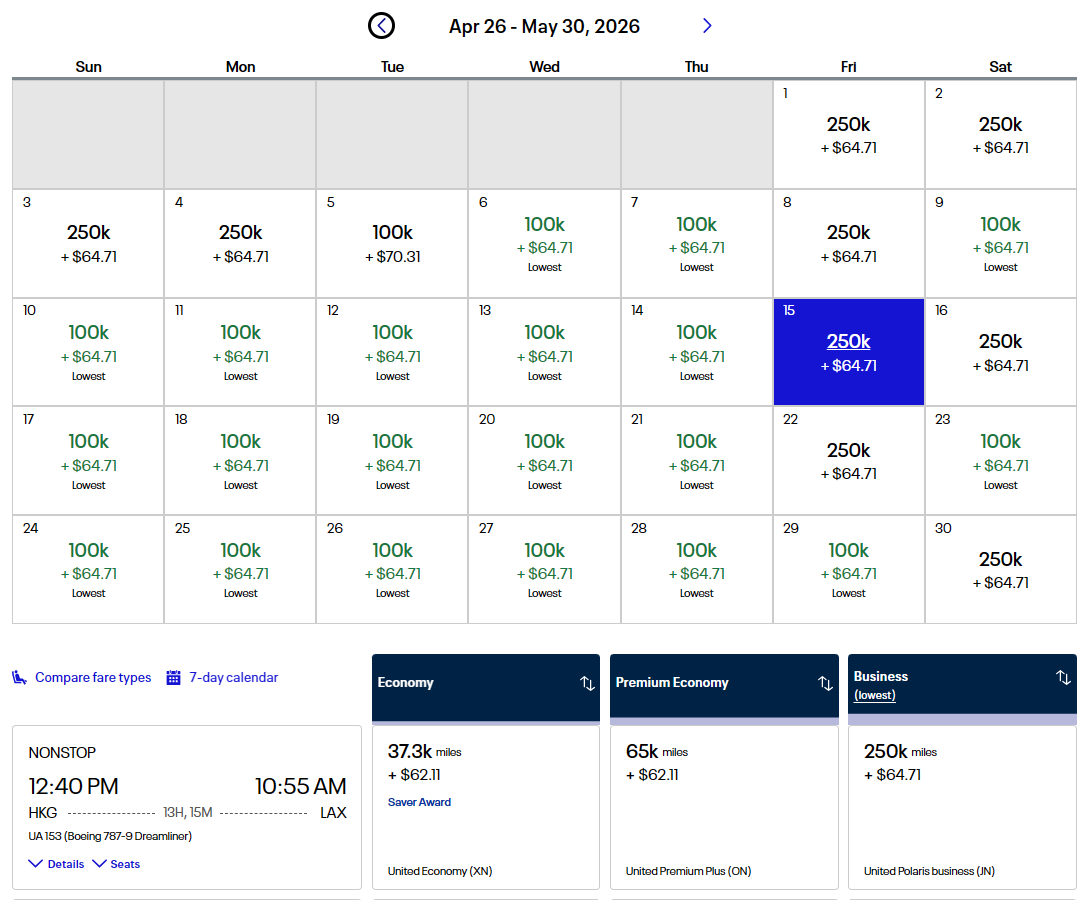Advance calendar using the right chevron arrow
This screenshot has height=900, width=1080.
[707, 26]
